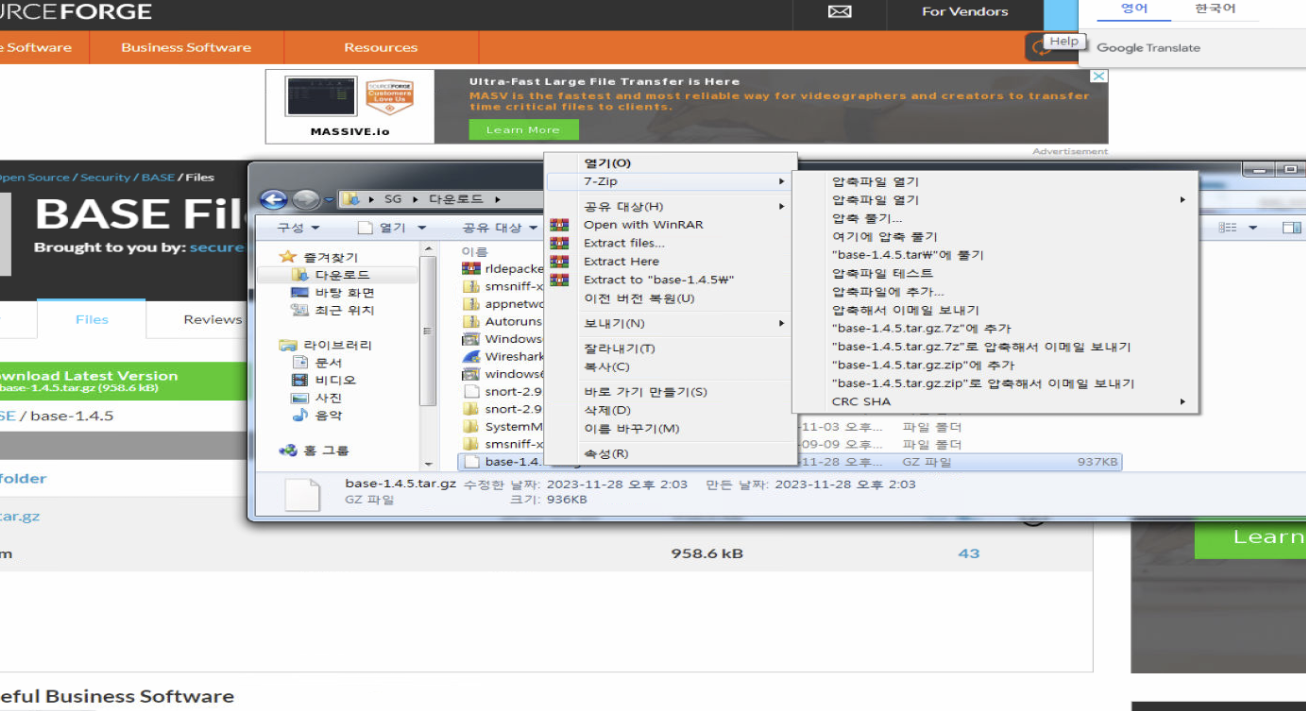
Task: Click the Autoruns zipped folder icon
Action: point(471,321)
